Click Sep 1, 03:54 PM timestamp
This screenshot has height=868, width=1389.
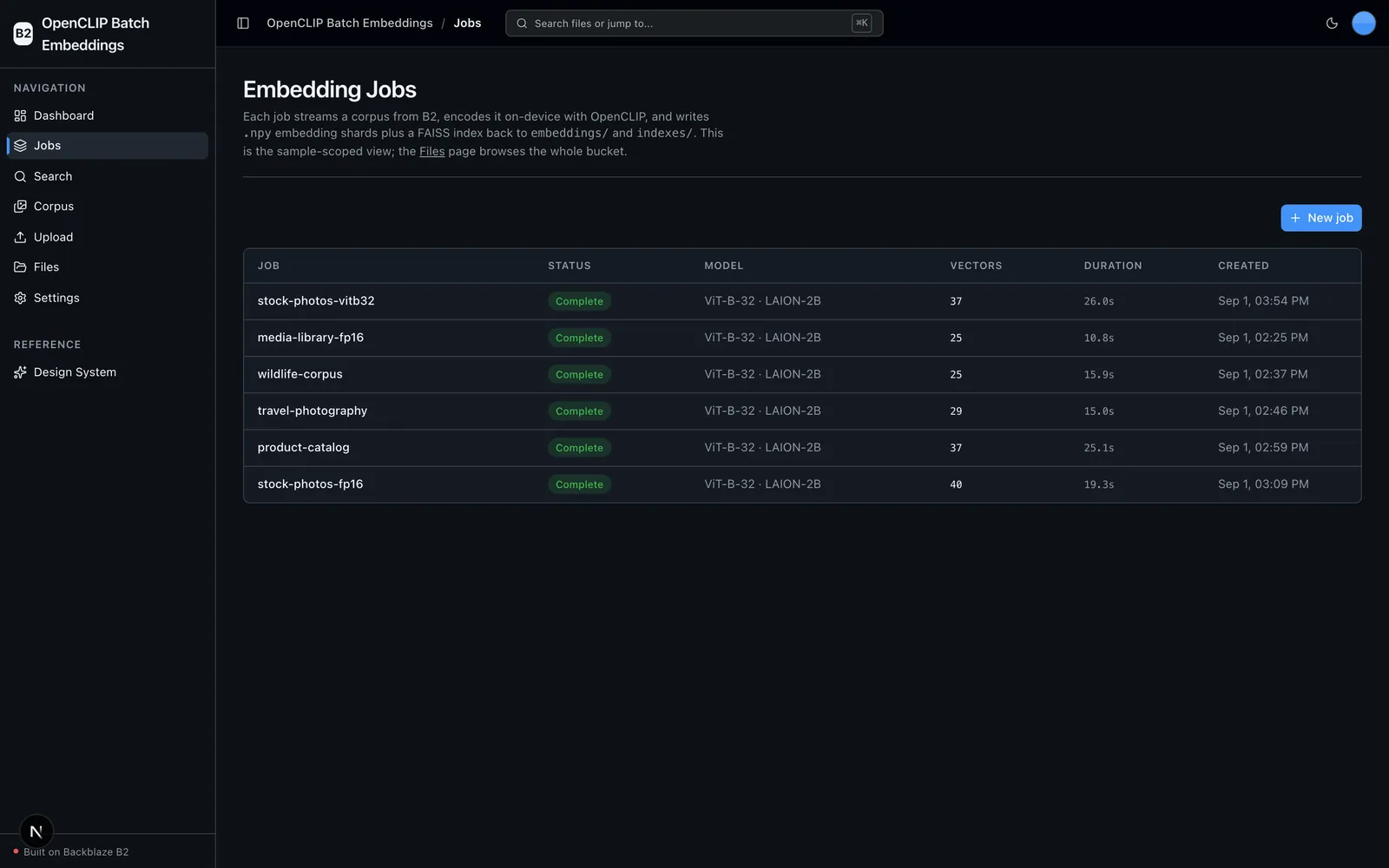pos(1263,301)
